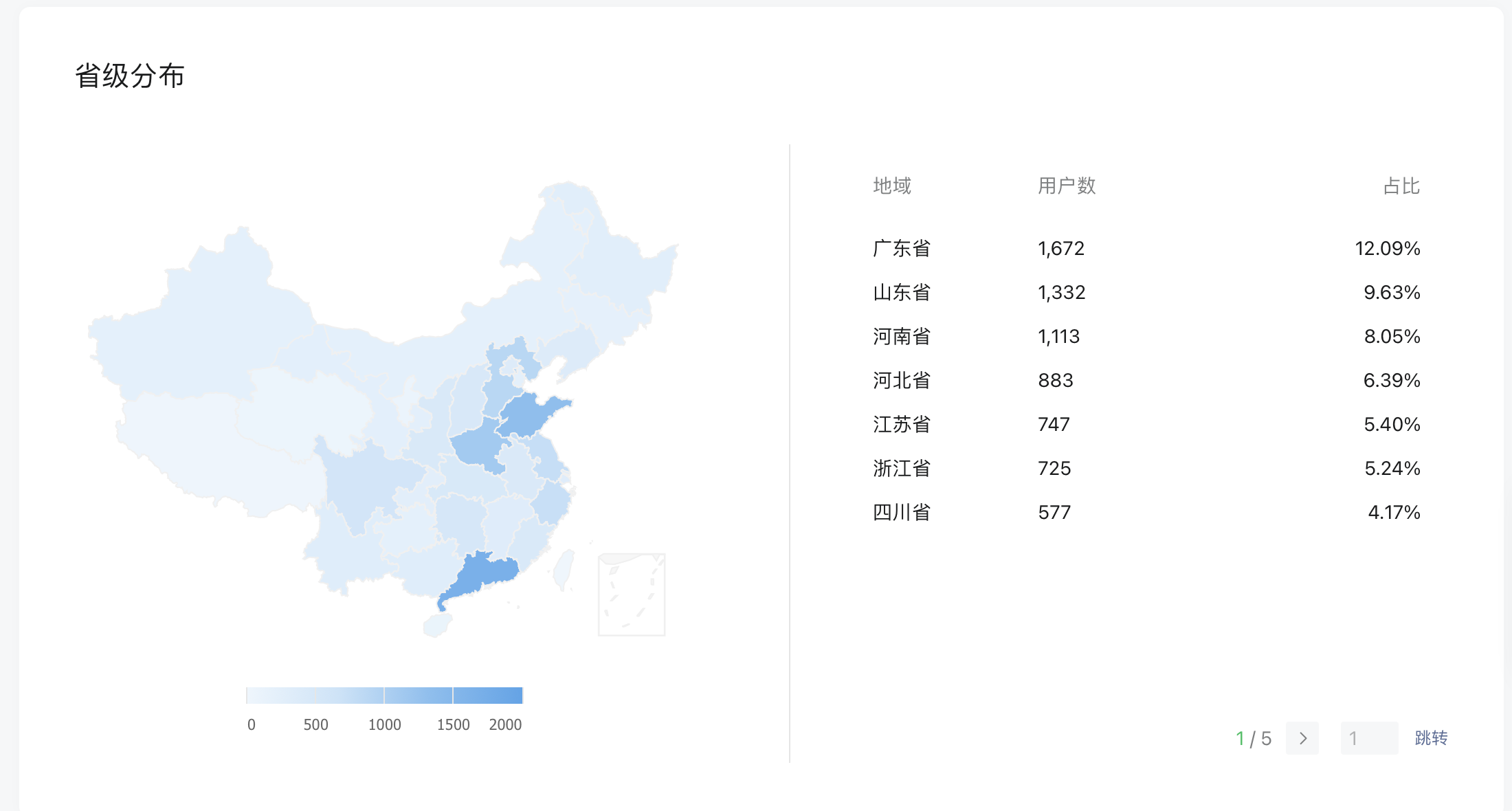Viewport: 1512px width, 811px height.
Task: Click the lightest legend segment 0-500
Action: 280,696
